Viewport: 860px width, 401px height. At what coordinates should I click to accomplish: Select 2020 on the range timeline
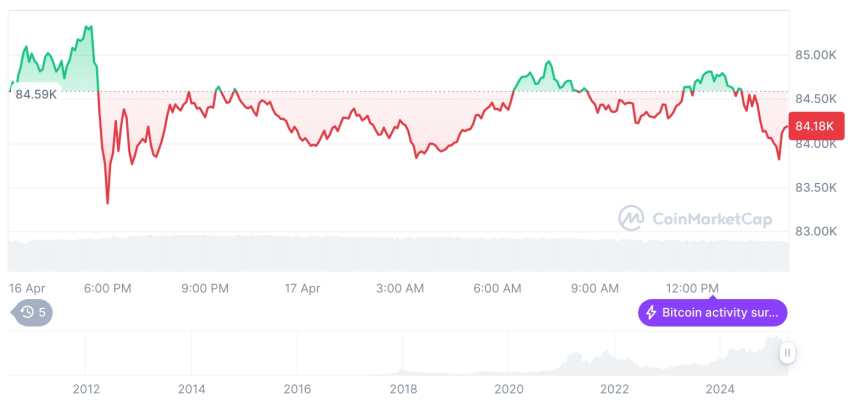click(x=509, y=388)
